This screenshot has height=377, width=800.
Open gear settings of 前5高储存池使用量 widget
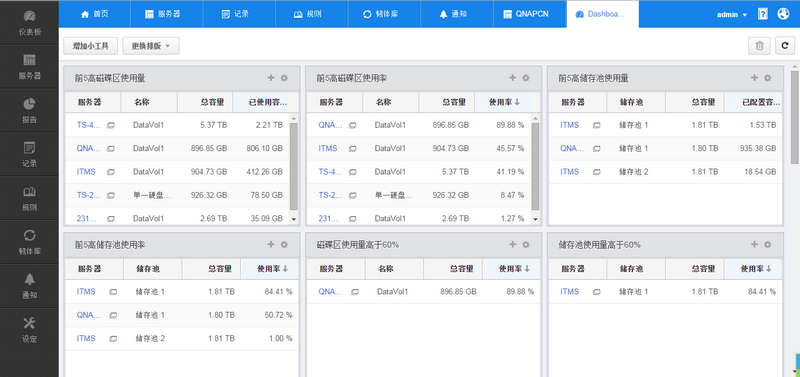tap(767, 78)
